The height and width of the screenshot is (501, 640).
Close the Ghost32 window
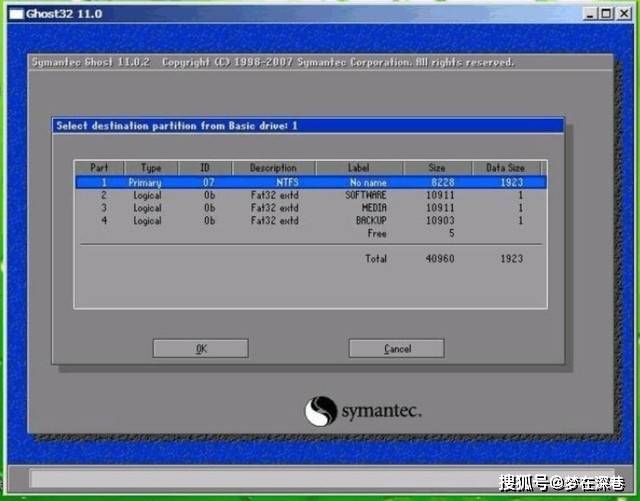pyautogui.click(x=624, y=14)
